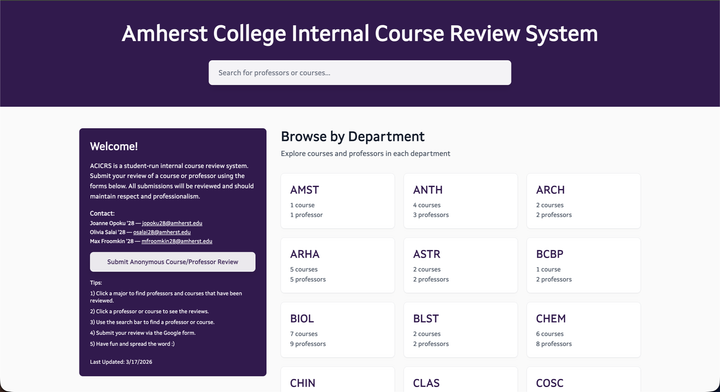Browse the ANTH department card
Screen dimensions: 720x392
pos(461,201)
